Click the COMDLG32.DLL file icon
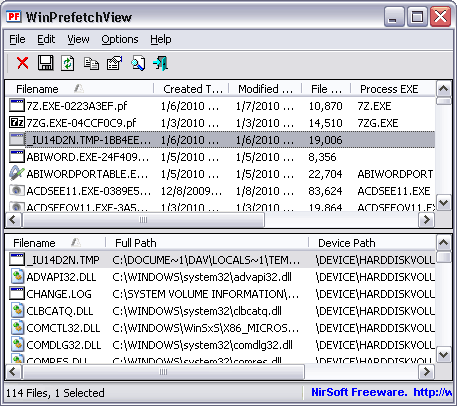Image resolution: width=457 pixels, height=406 pixels. click(x=17, y=345)
